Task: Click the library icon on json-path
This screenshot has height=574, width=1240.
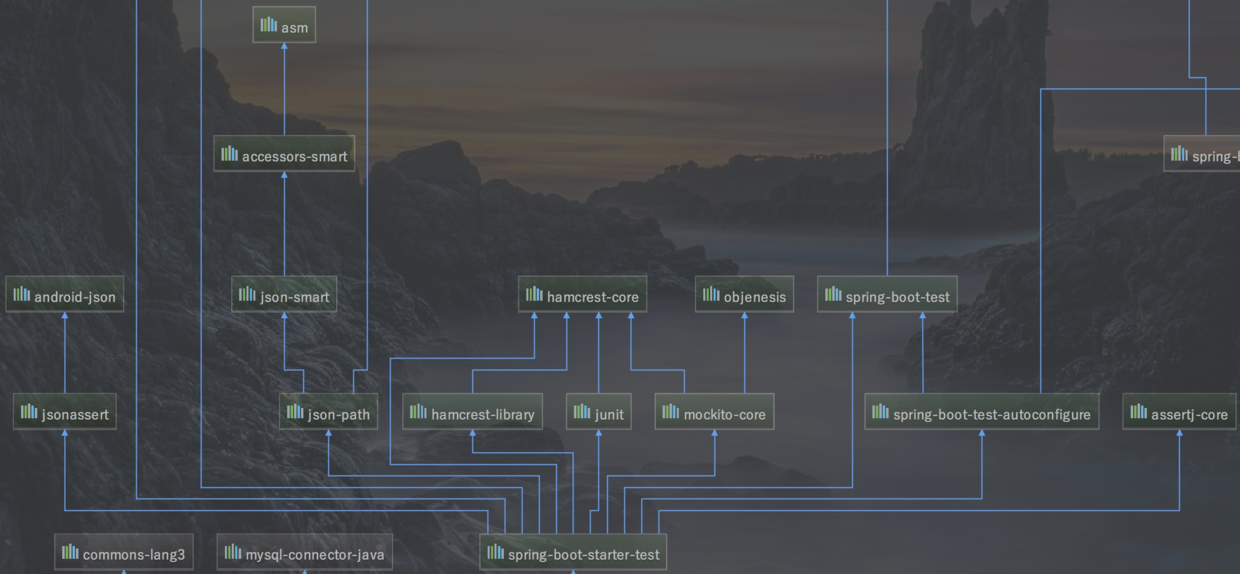Action: 296,412
